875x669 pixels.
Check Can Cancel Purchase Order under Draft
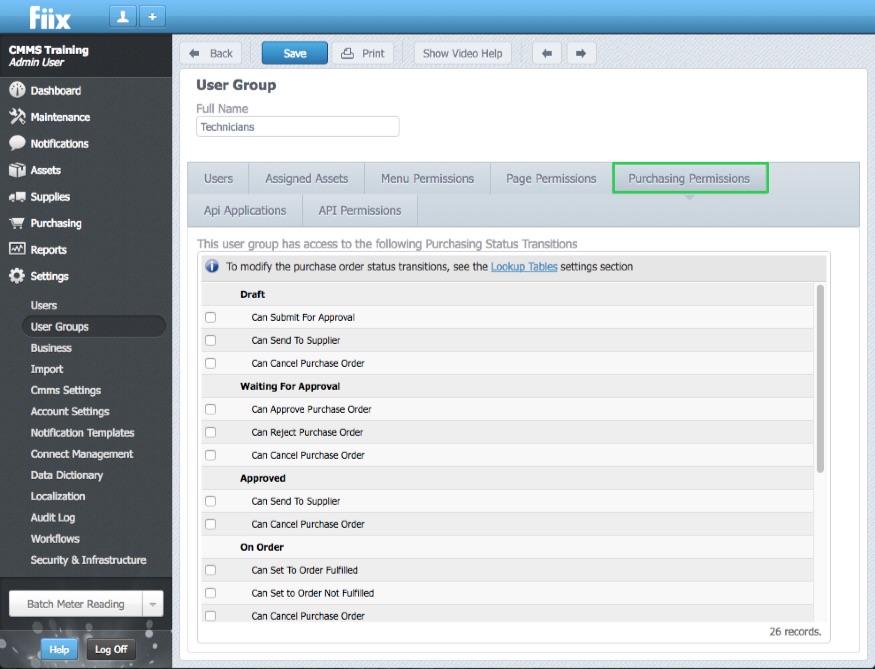(210, 363)
